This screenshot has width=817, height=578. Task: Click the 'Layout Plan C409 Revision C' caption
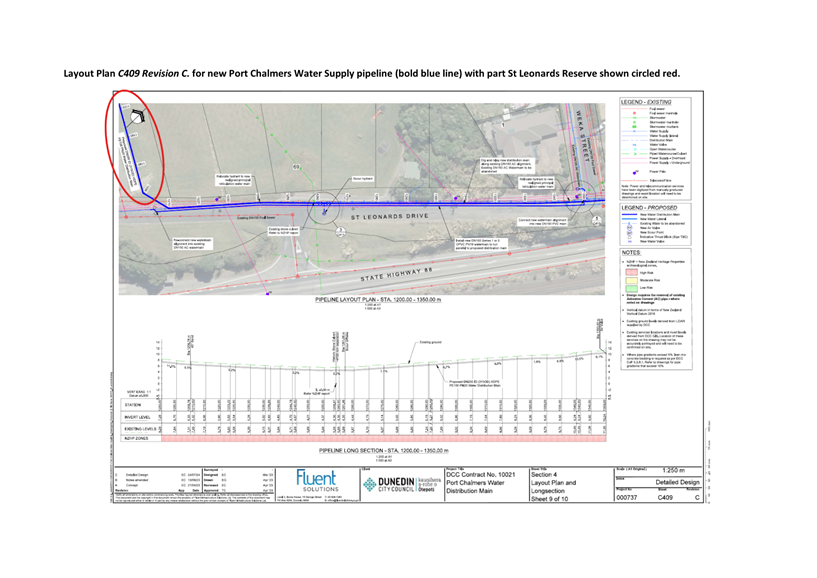[127, 73]
